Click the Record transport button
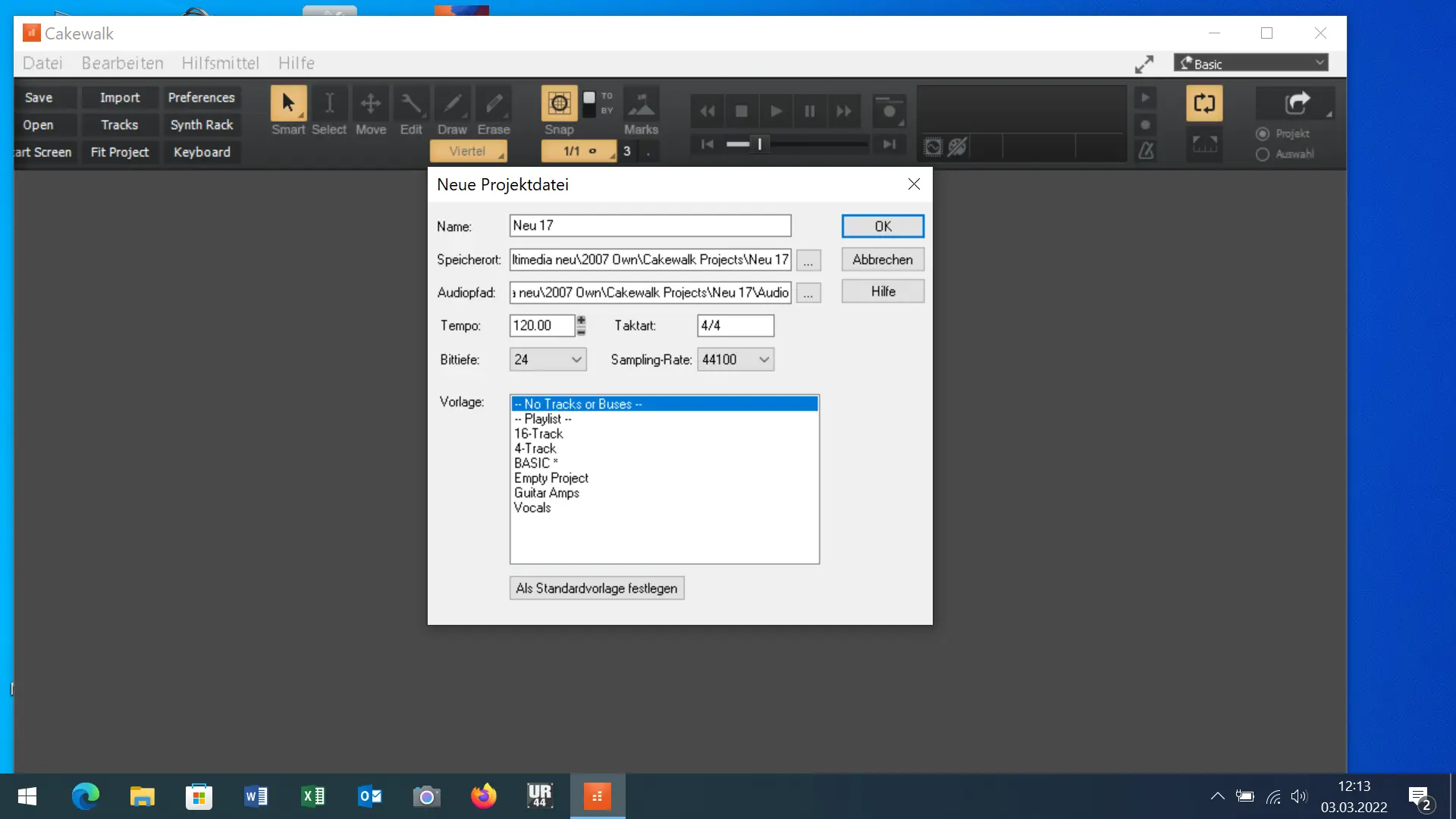Screen dimensions: 1456x819 tap(889, 111)
